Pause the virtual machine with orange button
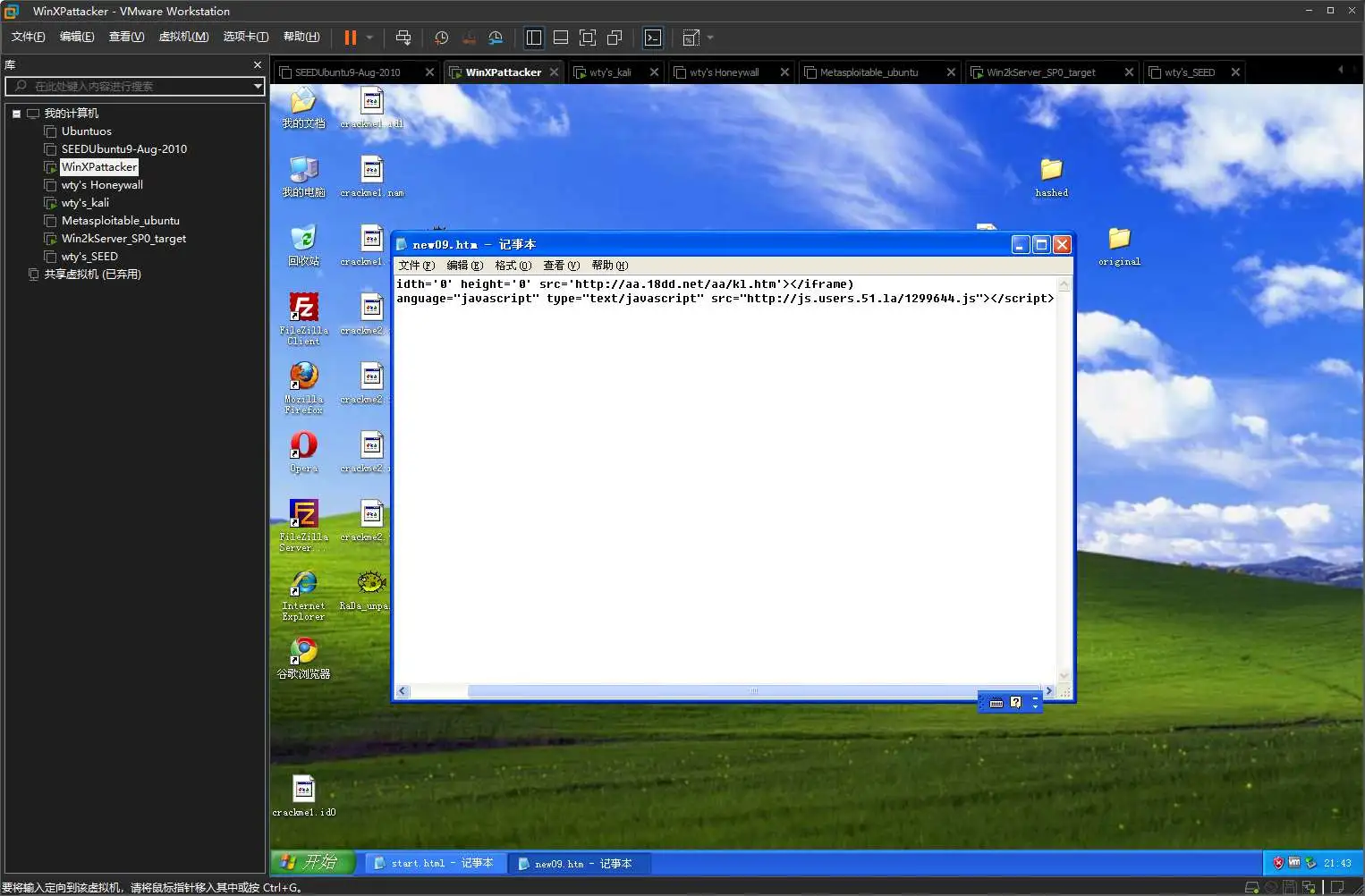 (350, 38)
